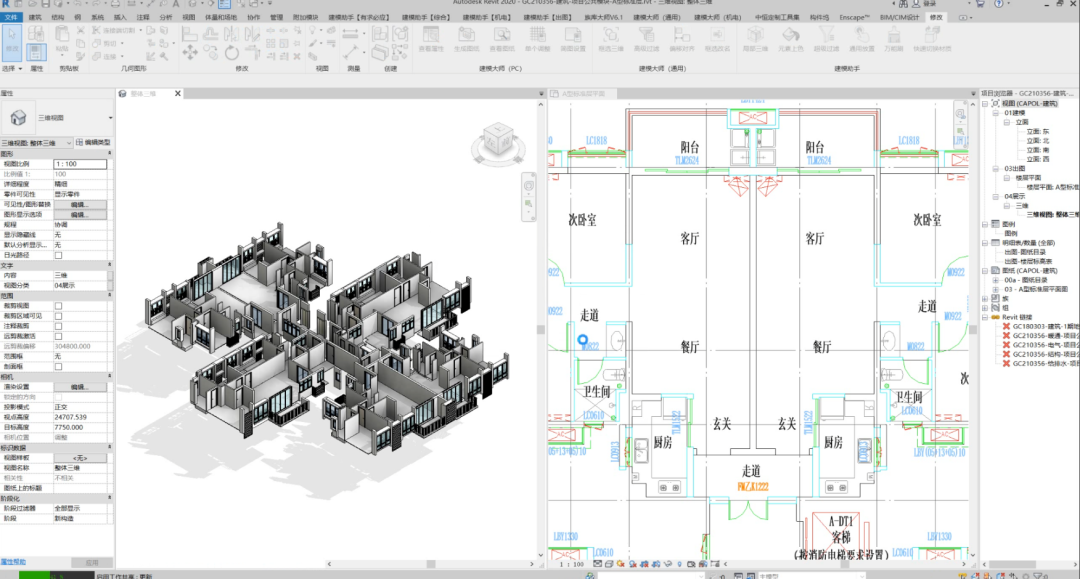The width and height of the screenshot is (1080, 579).
Task: Click 编辑 button for 图形显示选项
Action: tap(80, 215)
